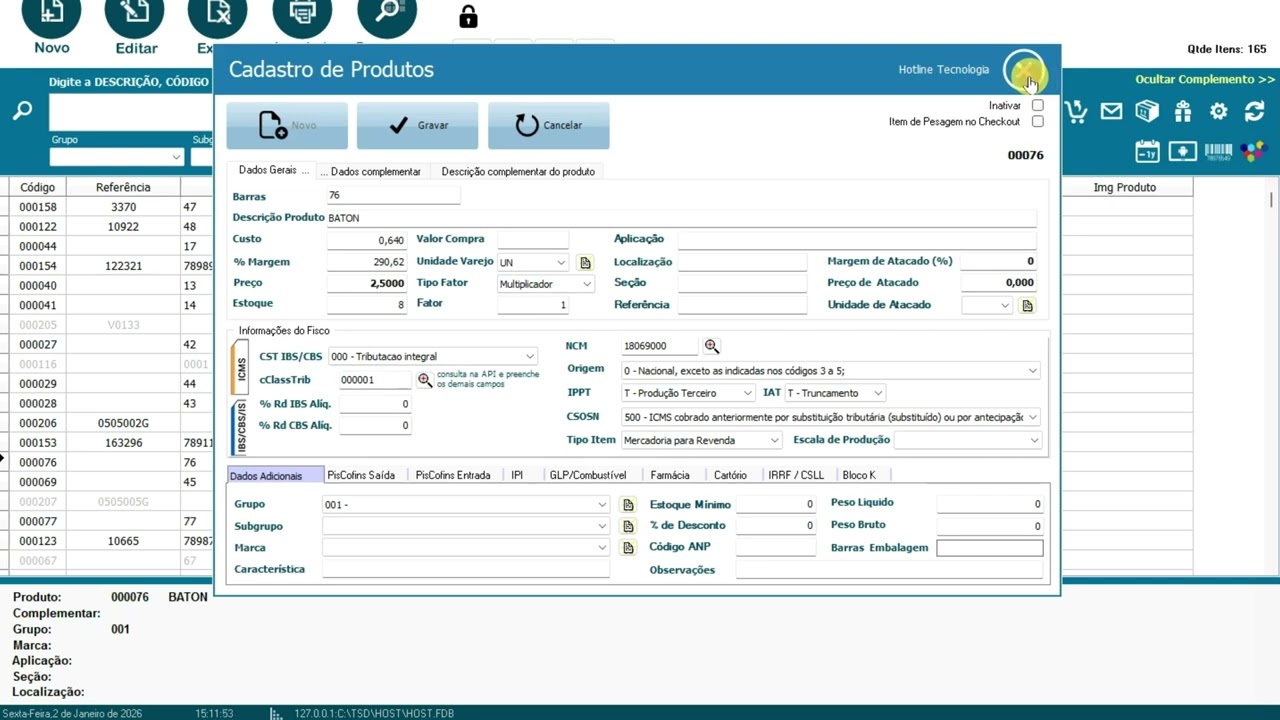
Task: Click the NCM field with 18069000
Action: [x=659, y=346]
